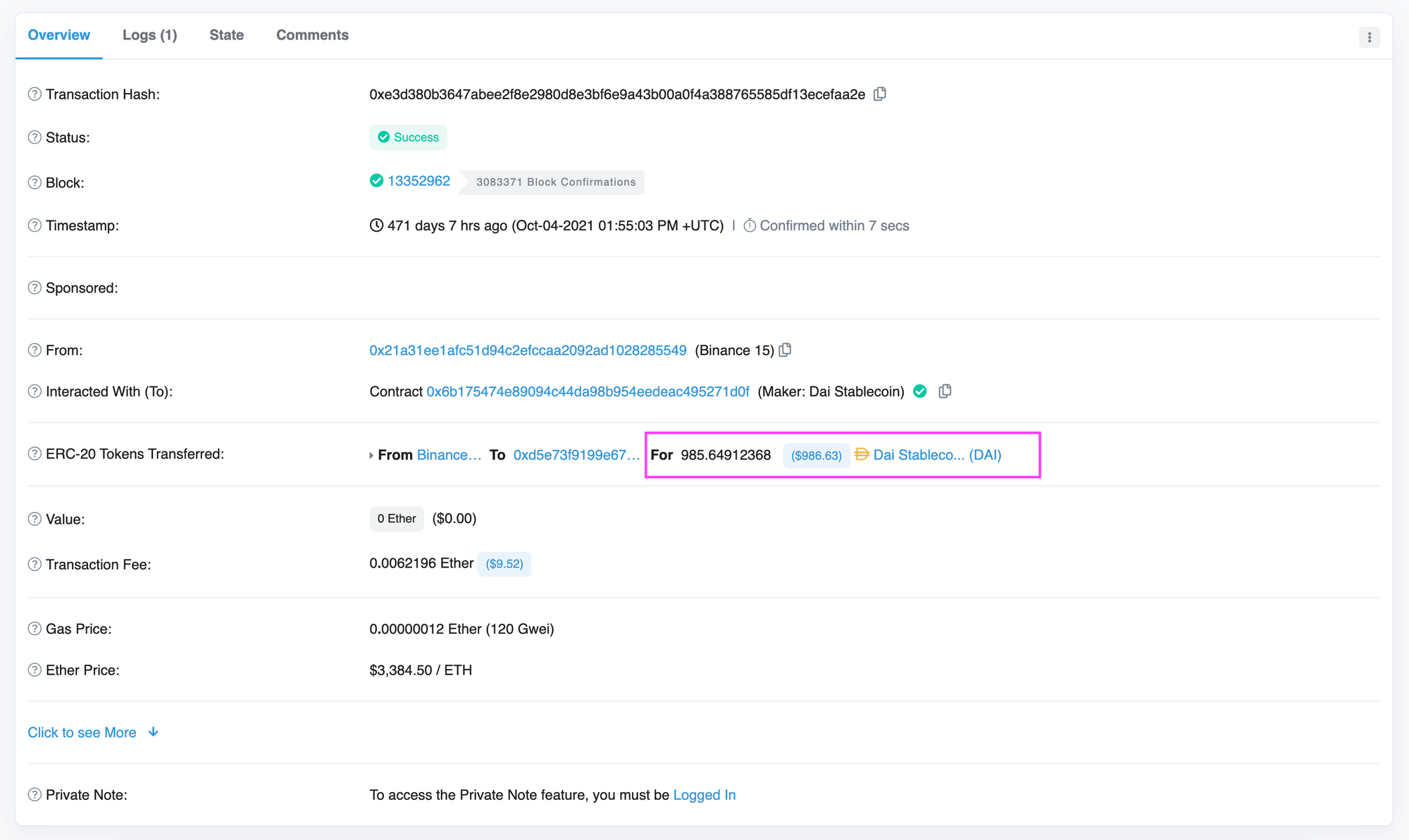Click the $9.52 transaction fee badge

[504, 564]
